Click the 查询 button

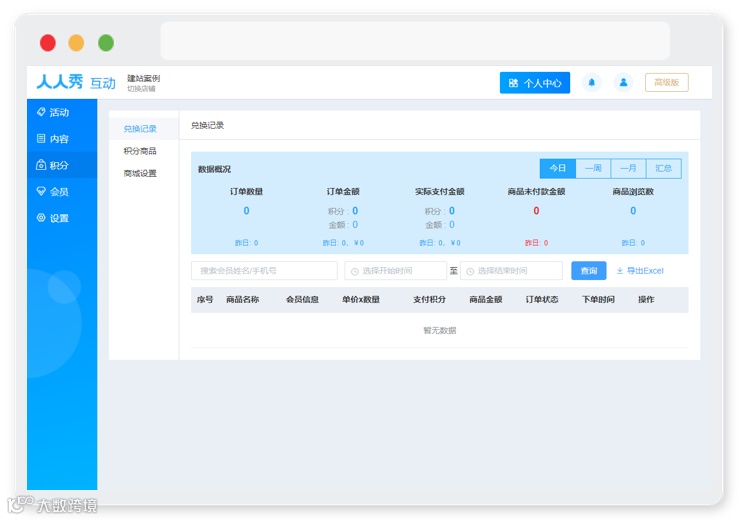[589, 270]
